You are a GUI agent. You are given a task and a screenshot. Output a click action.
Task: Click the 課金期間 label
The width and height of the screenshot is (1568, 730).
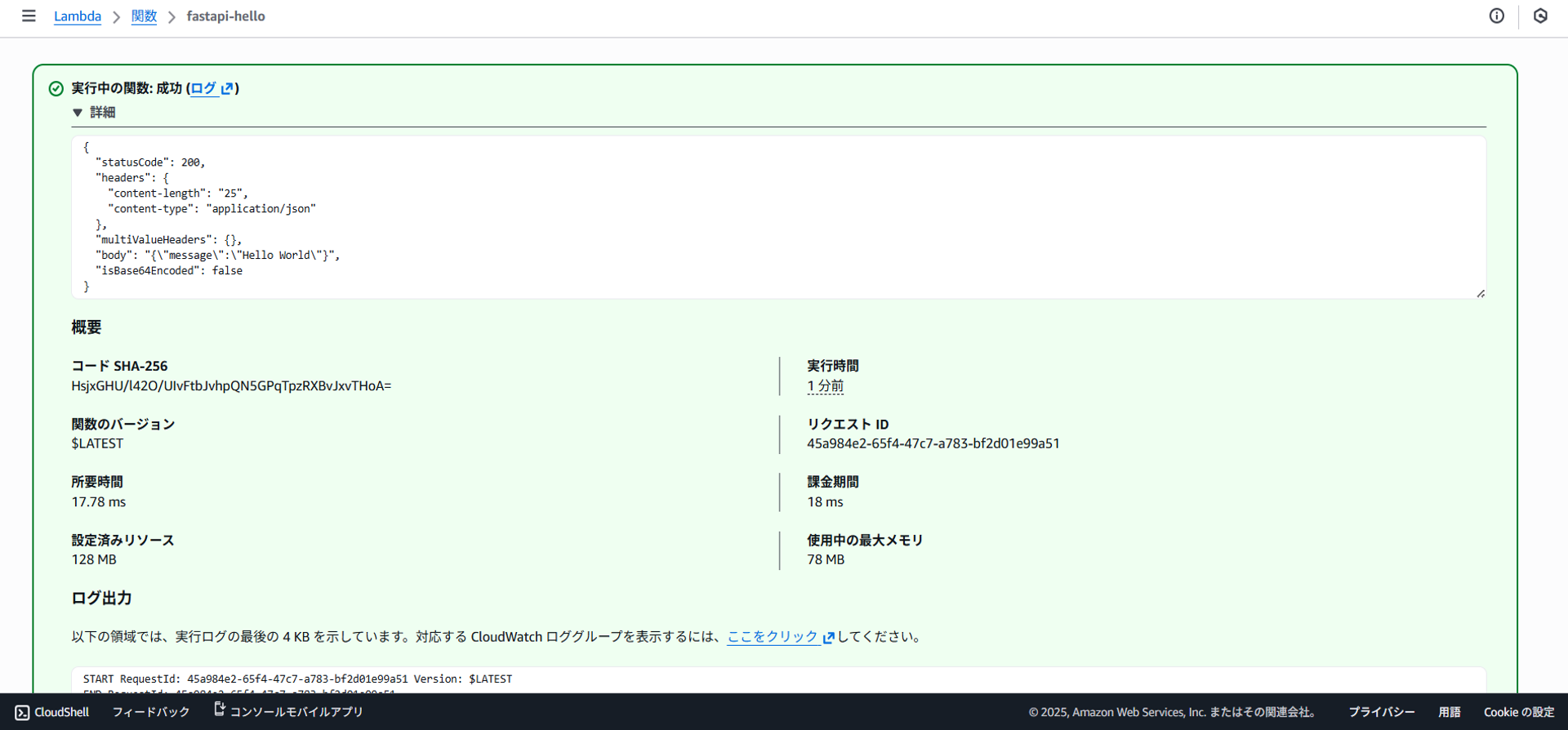tap(833, 482)
